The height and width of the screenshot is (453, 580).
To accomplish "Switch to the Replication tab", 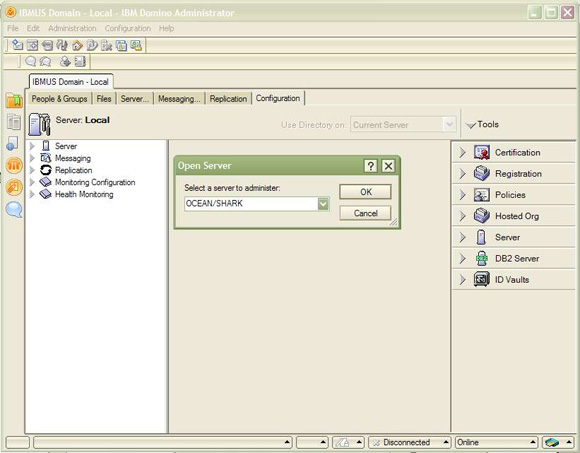I will [x=228, y=99].
